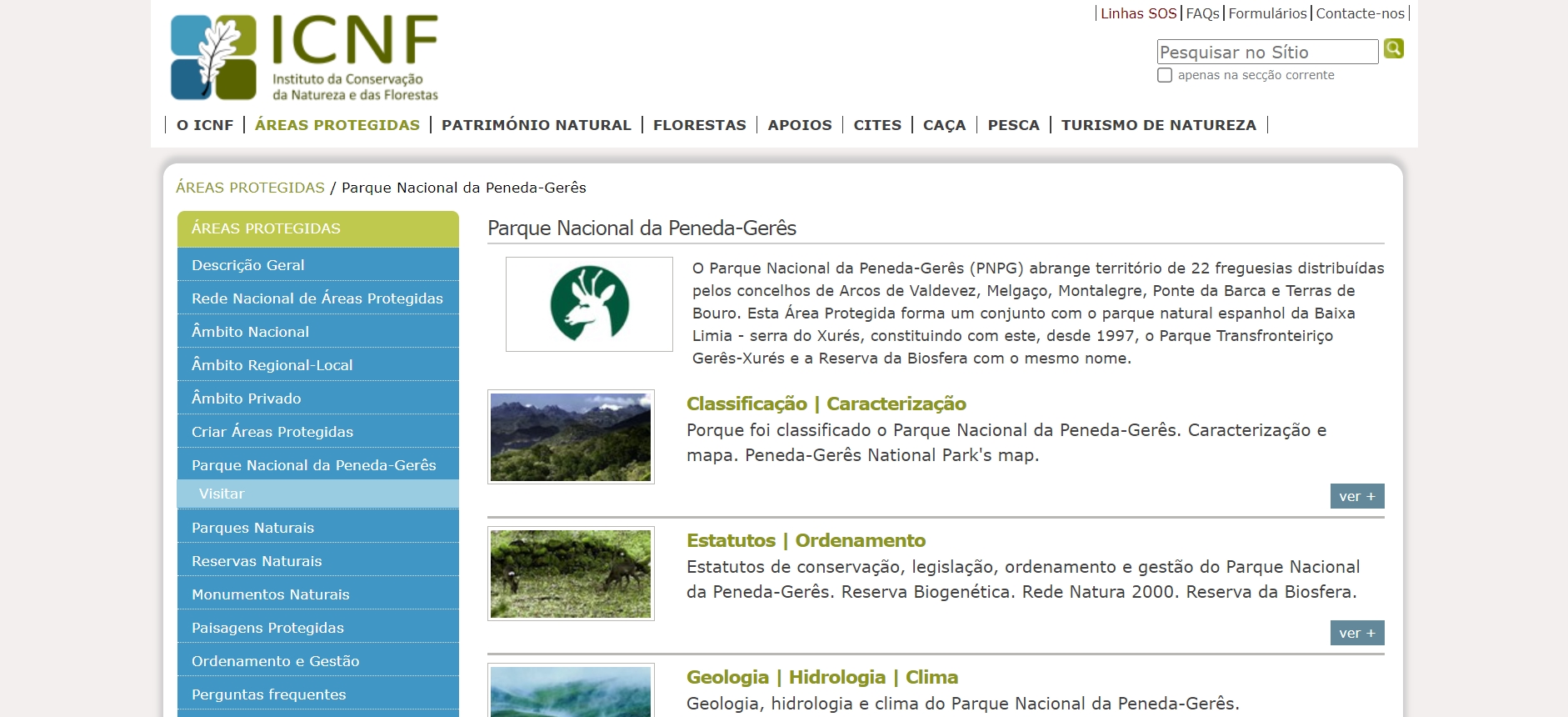
Task: Open Paisagens Protegidas in the sidebar
Action: point(318,627)
